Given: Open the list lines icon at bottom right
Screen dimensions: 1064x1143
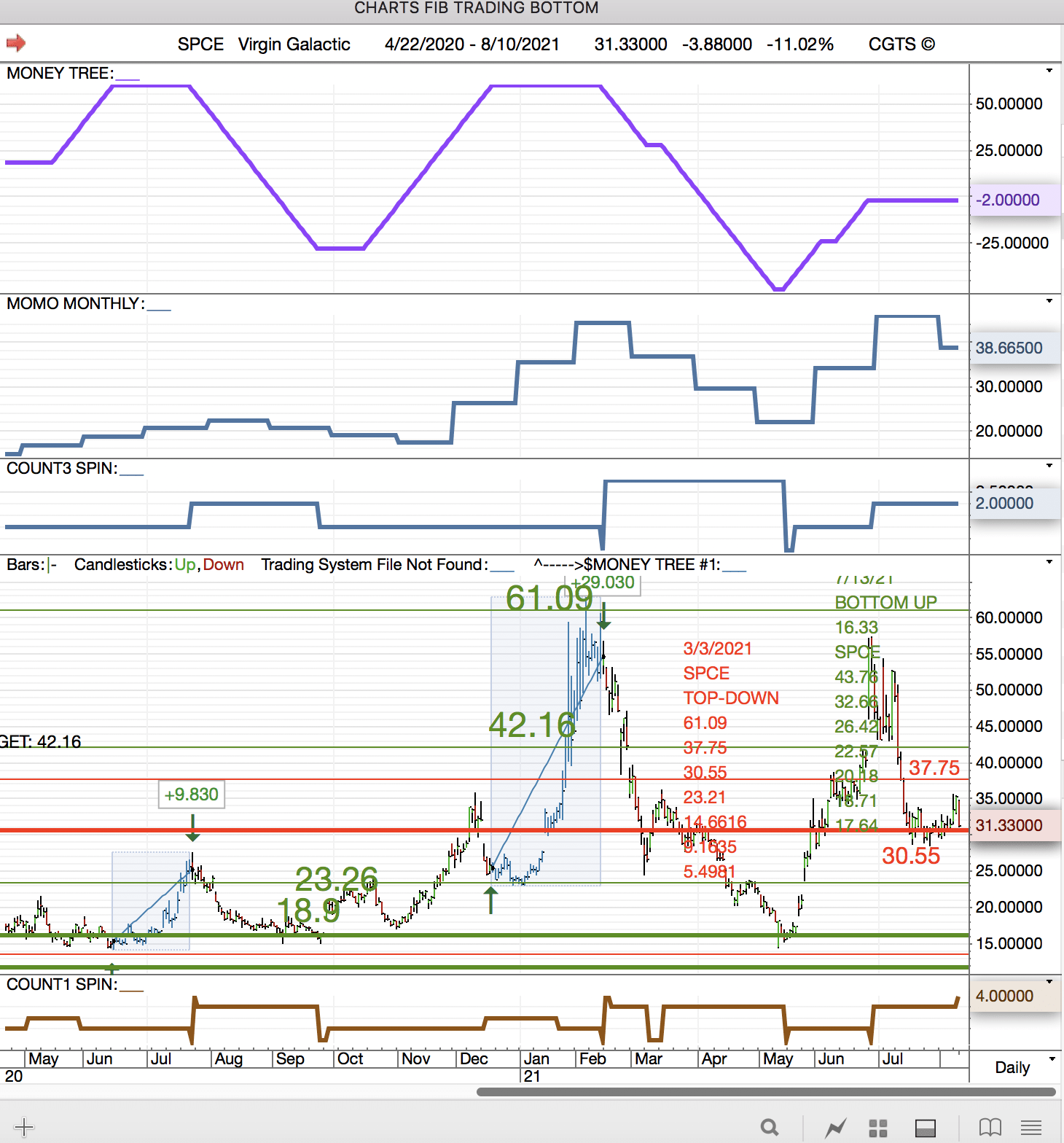Looking at the screenshot, I should click(1031, 1128).
